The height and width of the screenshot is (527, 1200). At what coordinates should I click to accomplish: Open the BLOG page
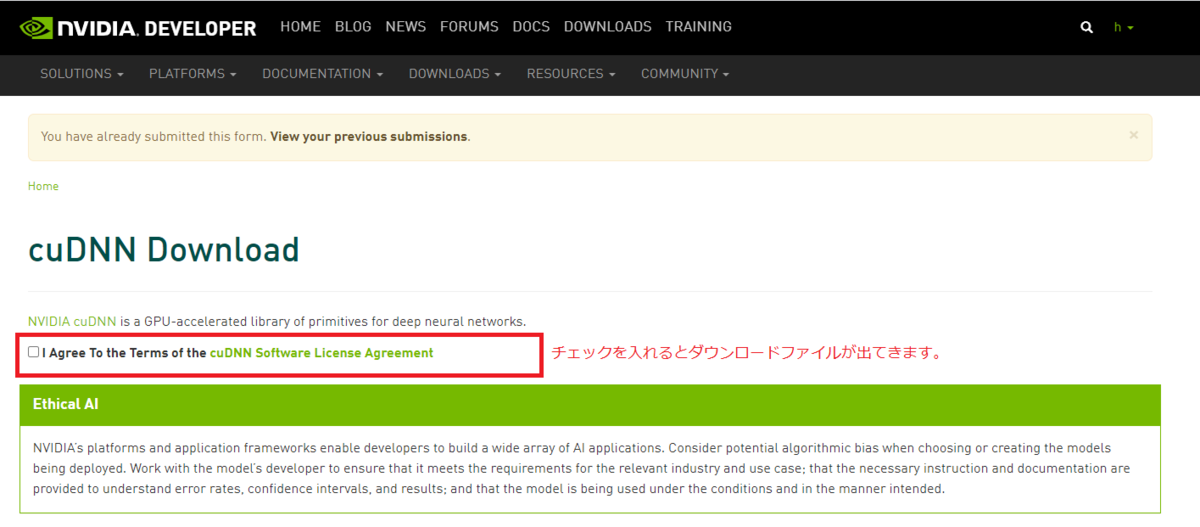pos(353,27)
